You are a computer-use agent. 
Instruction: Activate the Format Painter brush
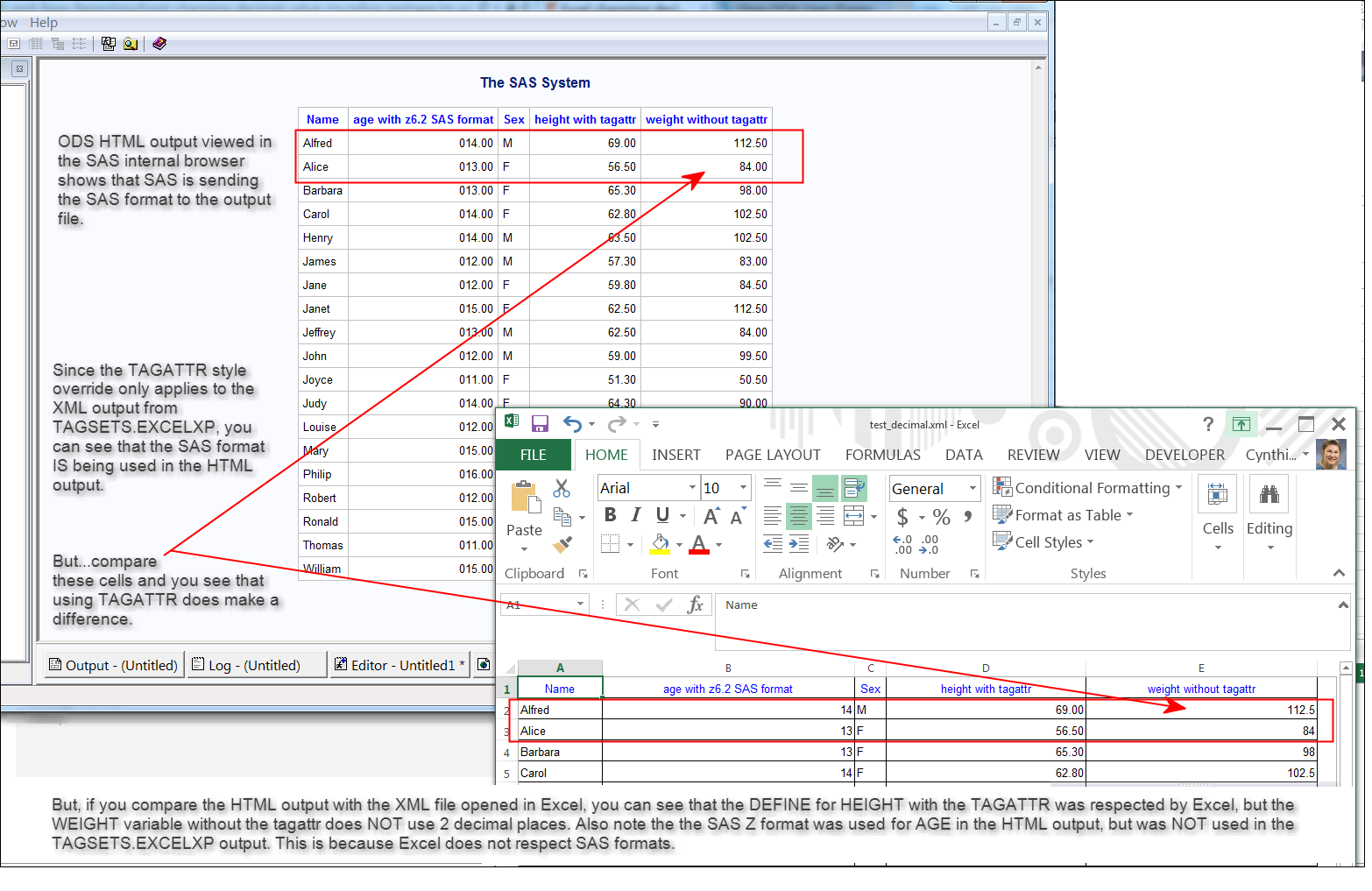pyautogui.click(x=562, y=544)
